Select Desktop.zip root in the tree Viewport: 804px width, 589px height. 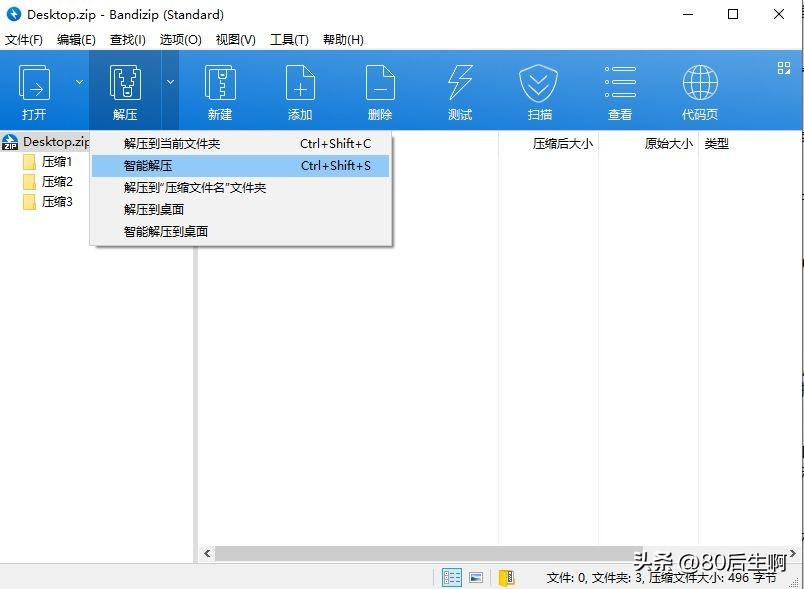pos(46,141)
